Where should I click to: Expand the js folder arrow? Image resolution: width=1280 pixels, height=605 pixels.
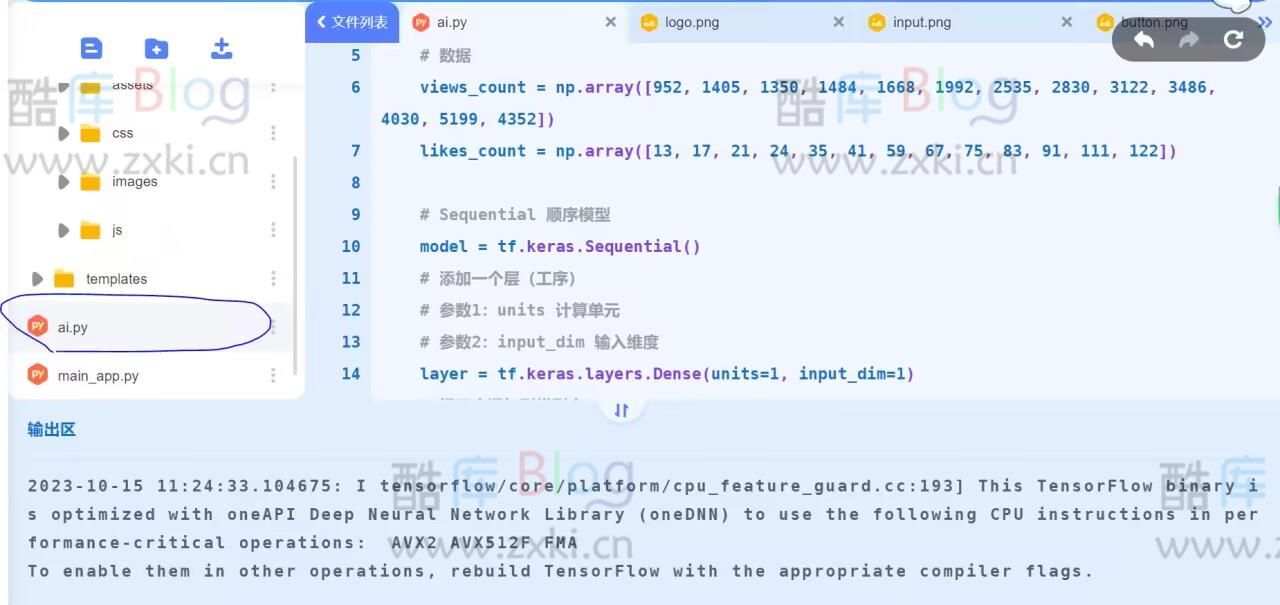[x=63, y=230]
